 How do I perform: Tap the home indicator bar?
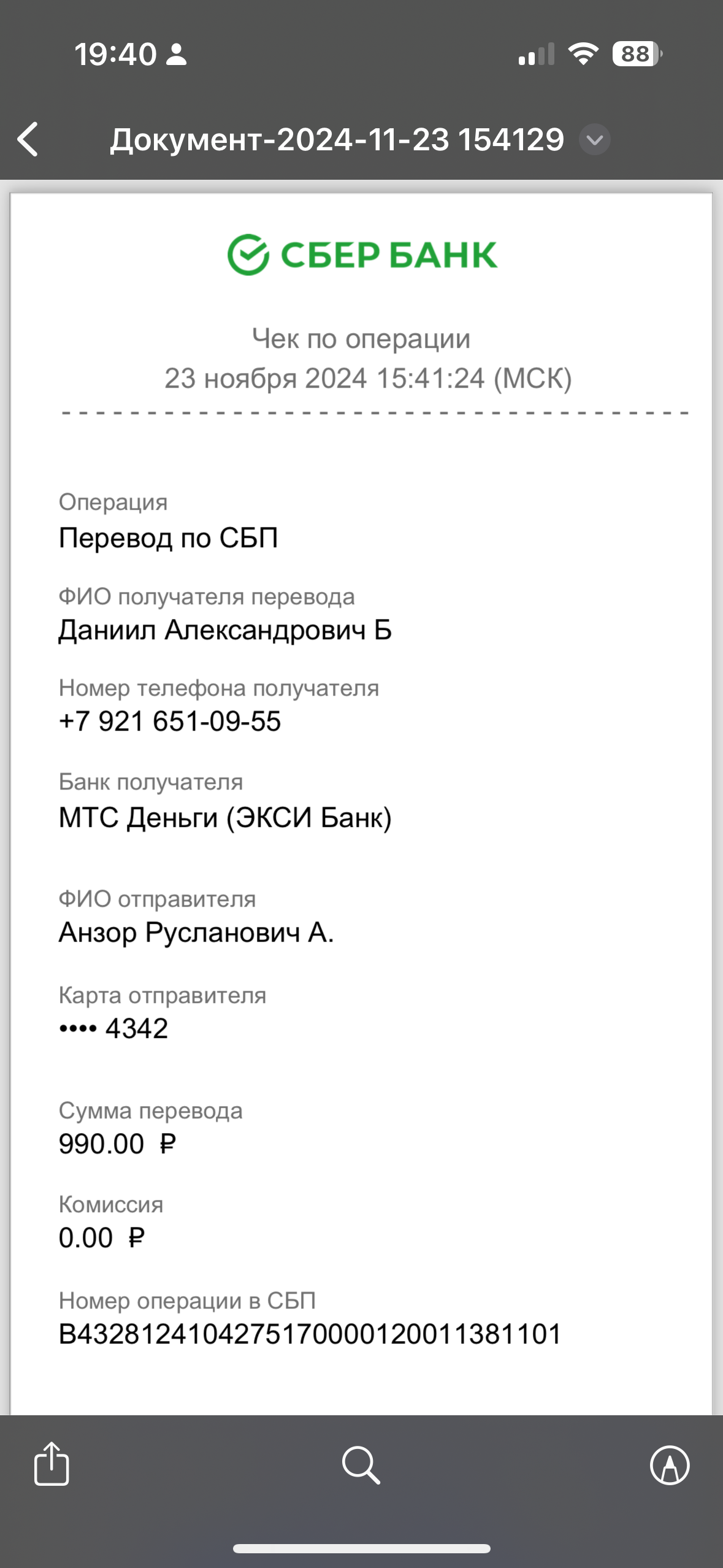361,1548
